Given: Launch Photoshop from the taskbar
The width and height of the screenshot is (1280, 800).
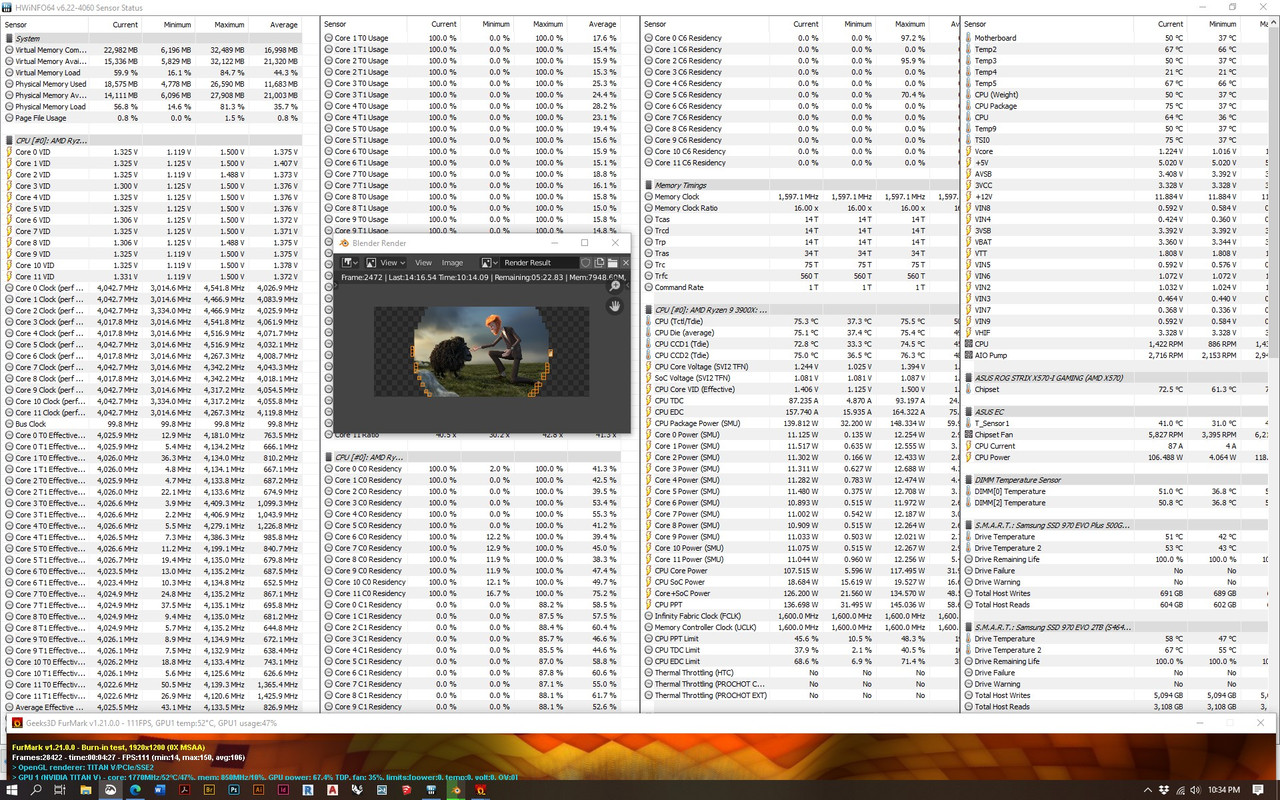Looking at the screenshot, I should click(234, 790).
